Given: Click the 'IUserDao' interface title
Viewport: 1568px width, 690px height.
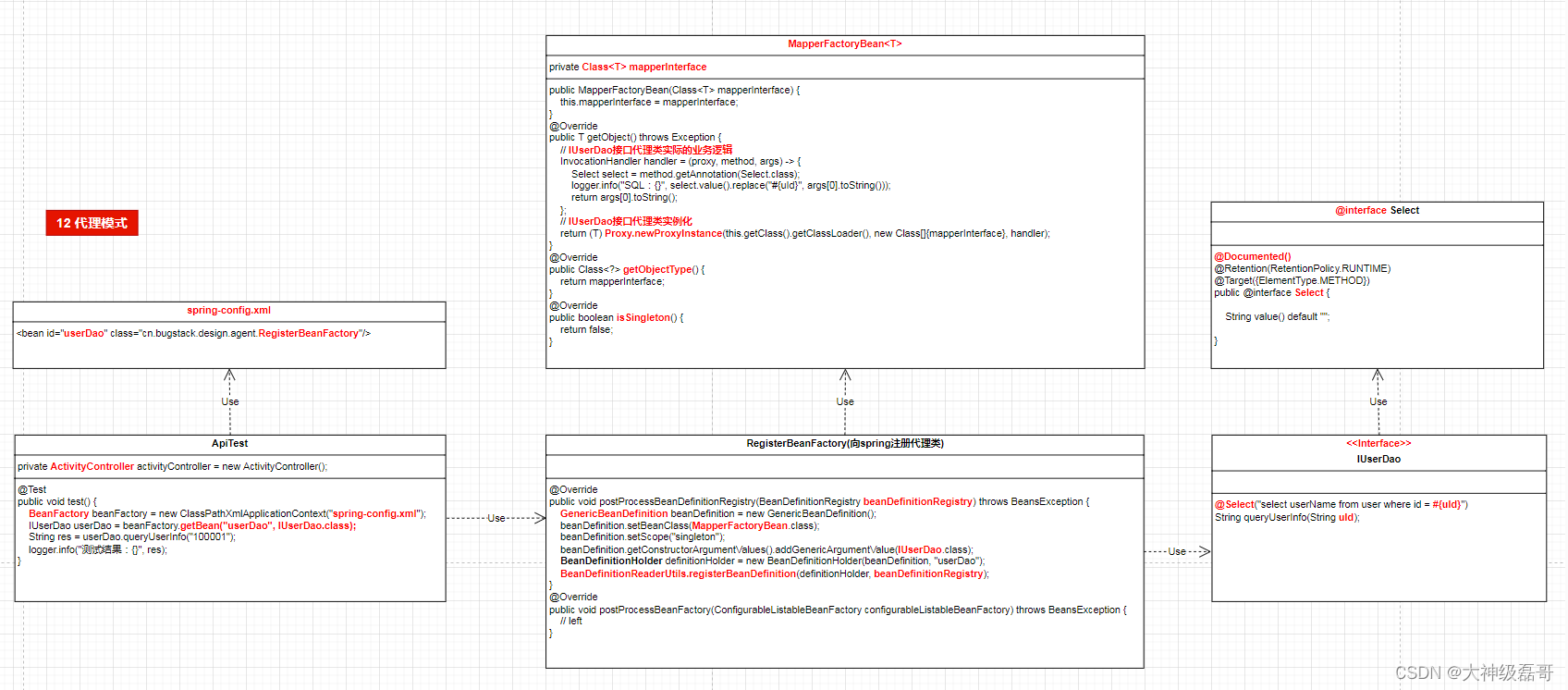Looking at the screenshot, I should [x=1378, y=460].
